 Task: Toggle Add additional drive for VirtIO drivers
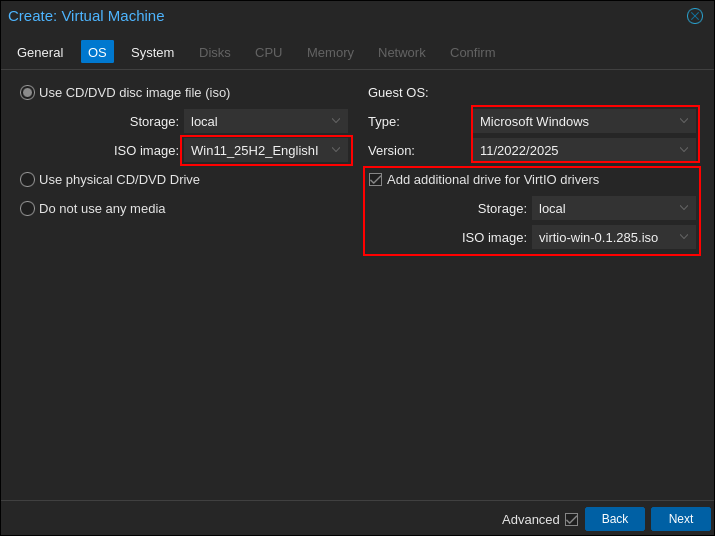[x=375, y=179]
